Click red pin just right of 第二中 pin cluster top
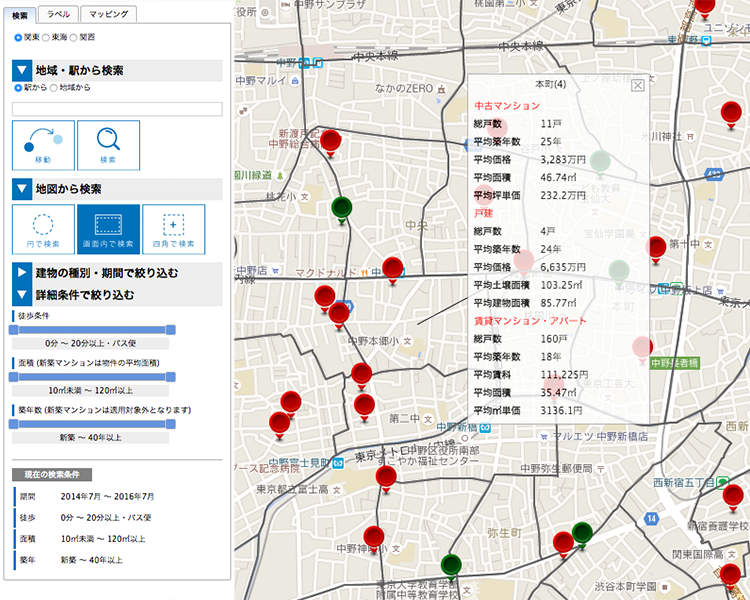This screenshot has height=600, width=750. click(362, 376)
